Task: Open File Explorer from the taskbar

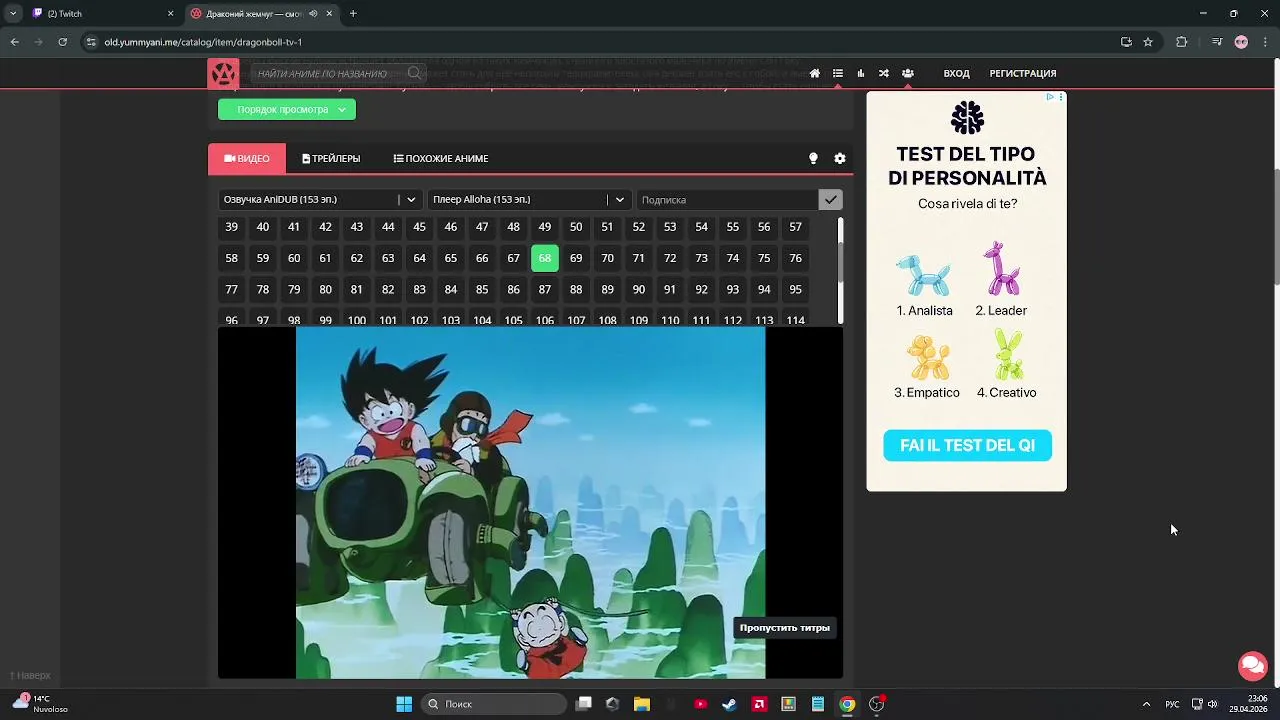Action: coord(642,704)
